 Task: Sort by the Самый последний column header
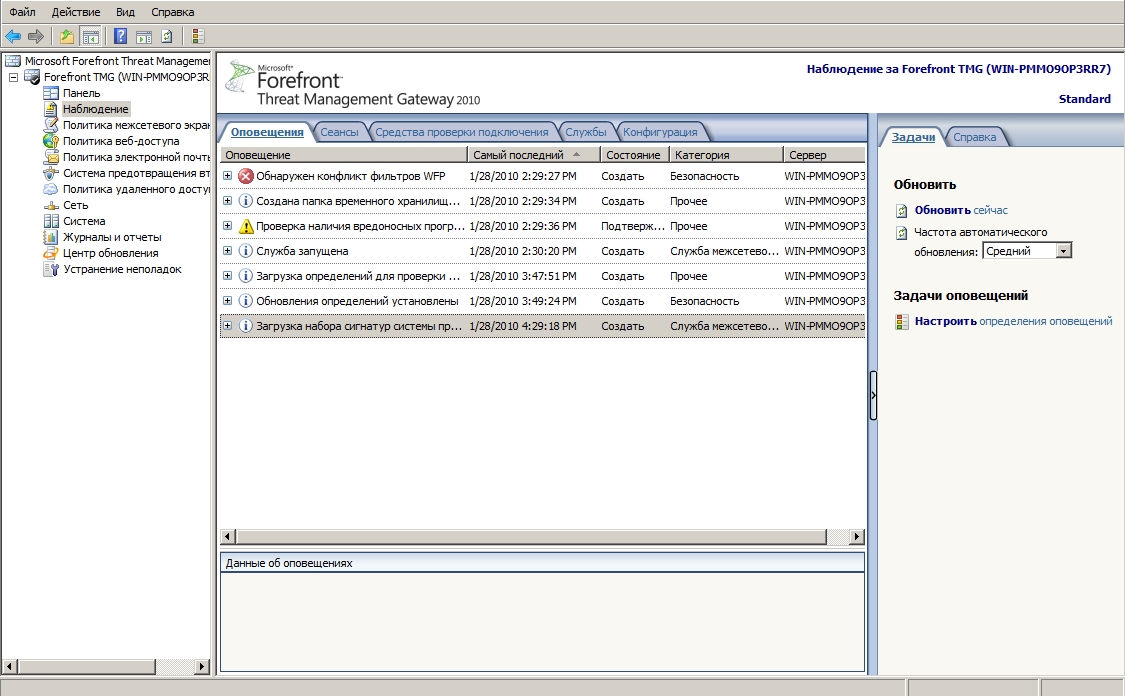(534, 154)
